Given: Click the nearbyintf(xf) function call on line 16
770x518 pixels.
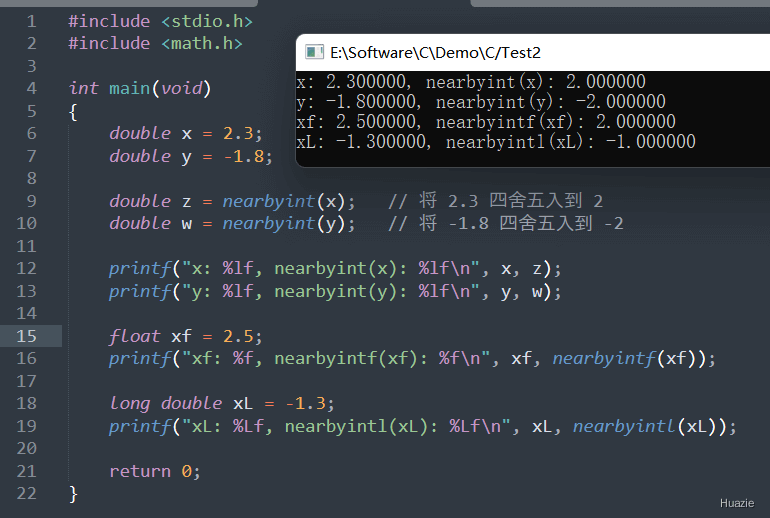Looking at the screenshot, I should [629, 359].
